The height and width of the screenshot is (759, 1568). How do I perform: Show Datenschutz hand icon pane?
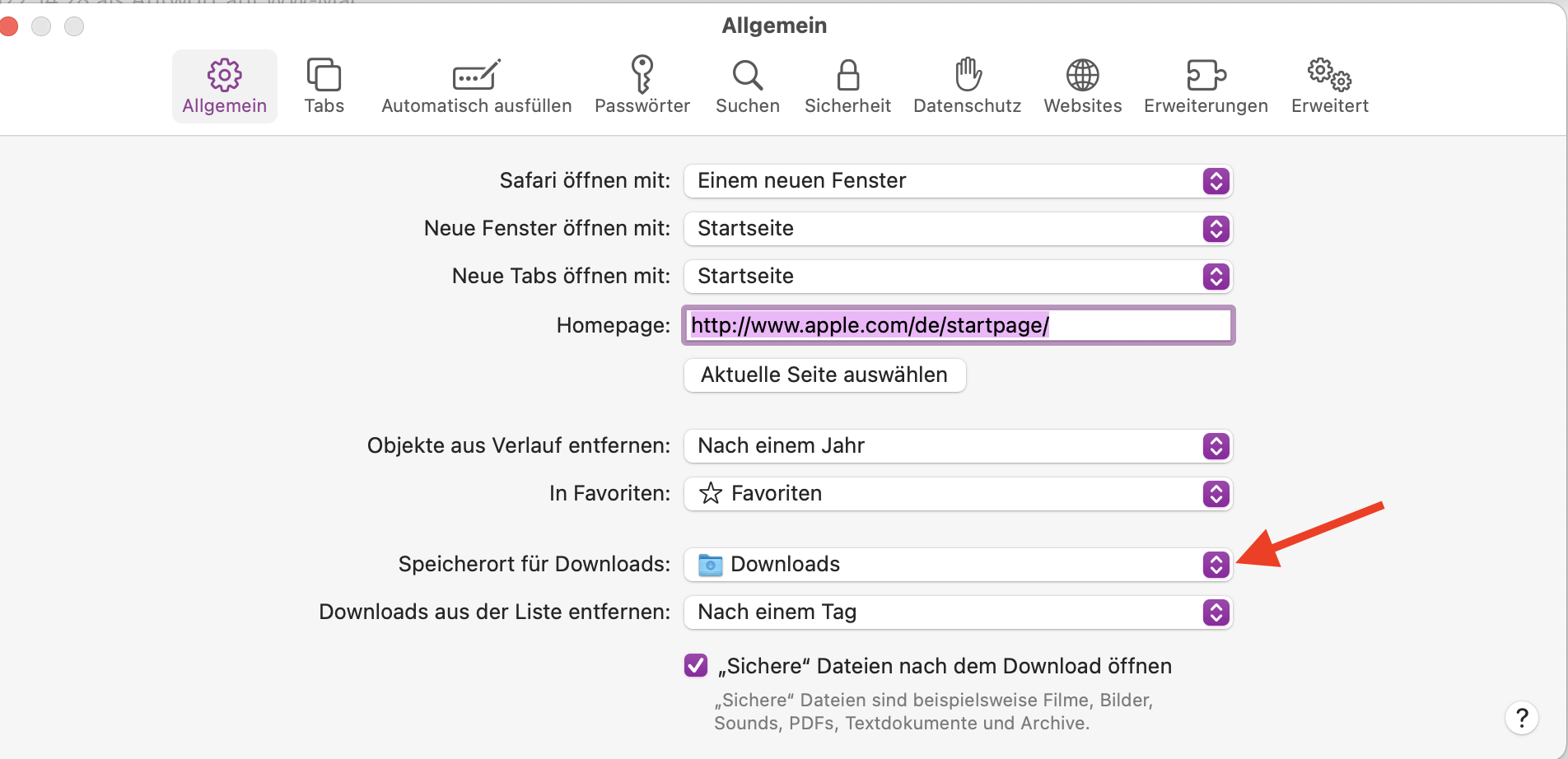(x=967, y=86)
